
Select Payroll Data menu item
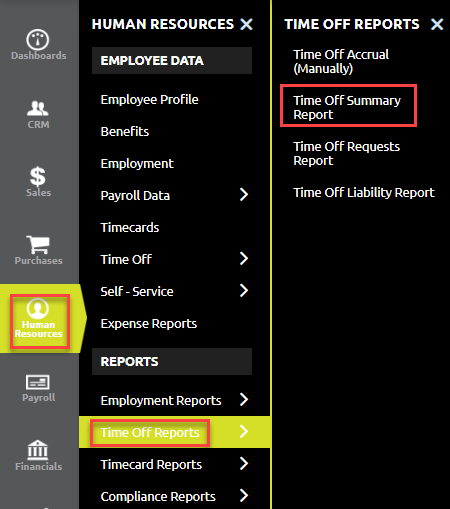pyautogui.click(x=135, y=196)
